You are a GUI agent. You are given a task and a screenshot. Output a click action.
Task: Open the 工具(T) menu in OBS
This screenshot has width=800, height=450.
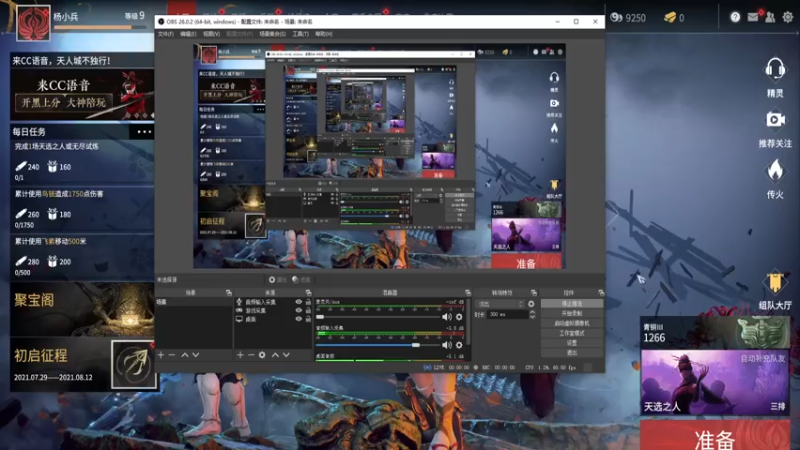301,34
